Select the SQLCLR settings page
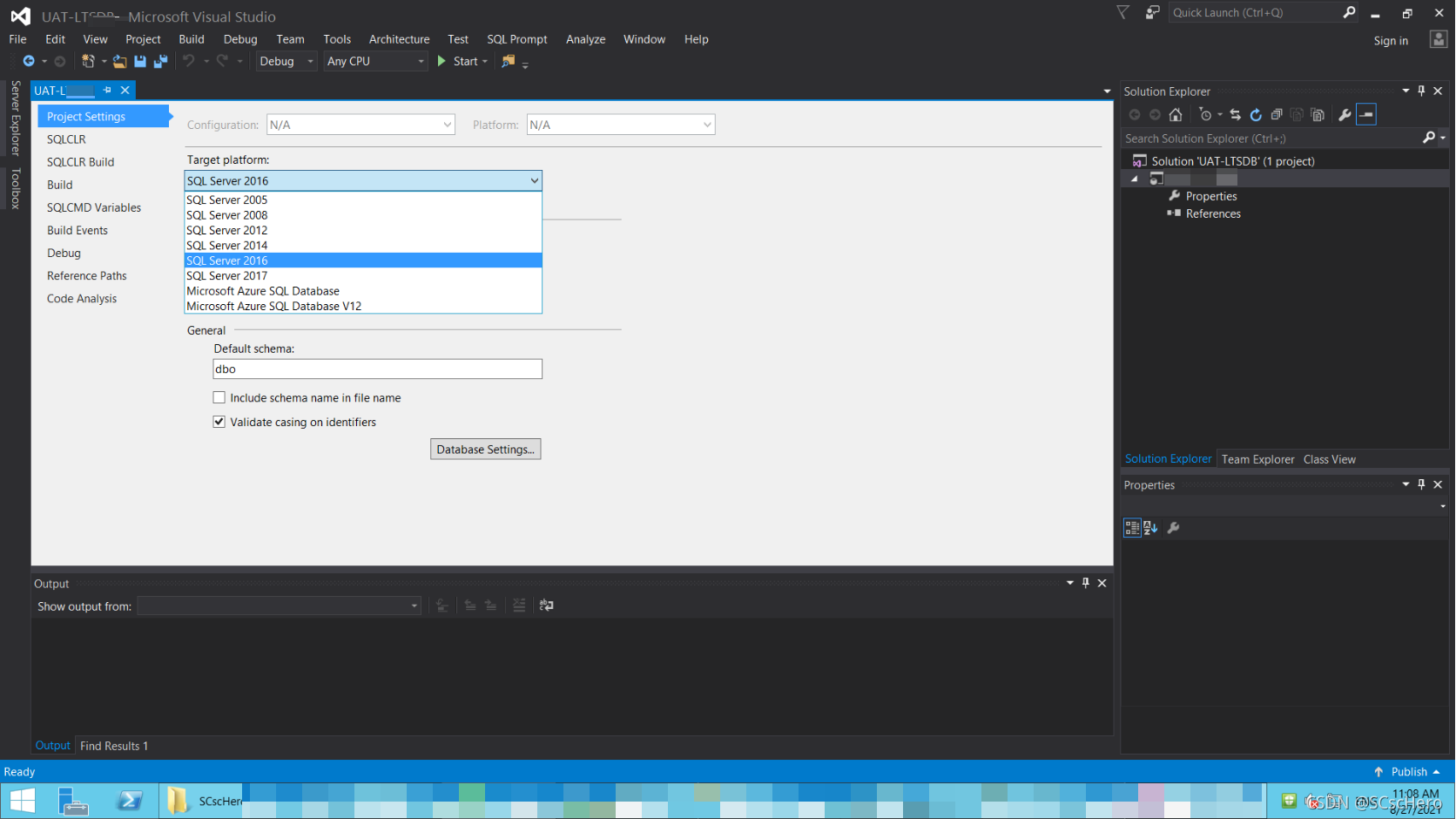 66,139
